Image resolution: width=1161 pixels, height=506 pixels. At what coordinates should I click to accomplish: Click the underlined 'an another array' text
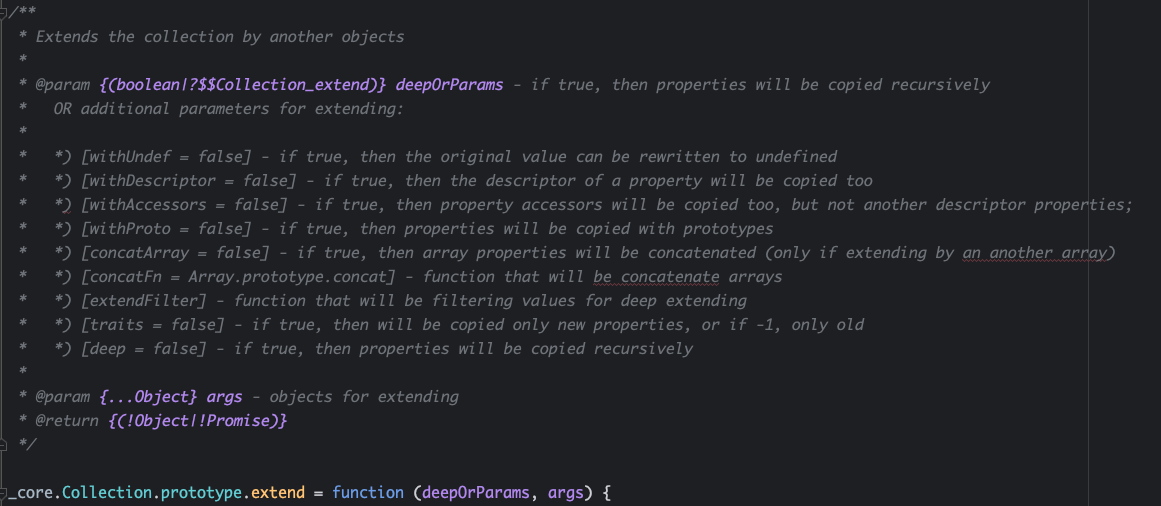(1034, 253)
